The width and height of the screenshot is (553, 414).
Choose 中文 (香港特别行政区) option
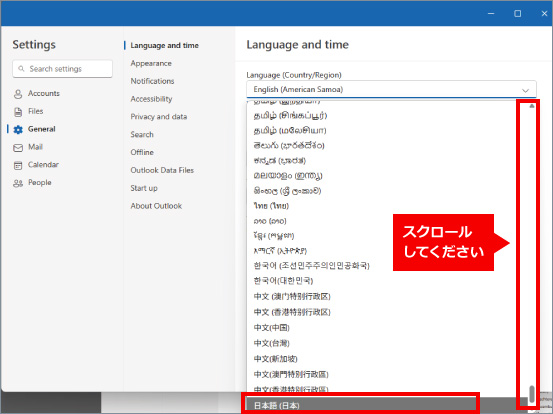click(x=292, y=312)
